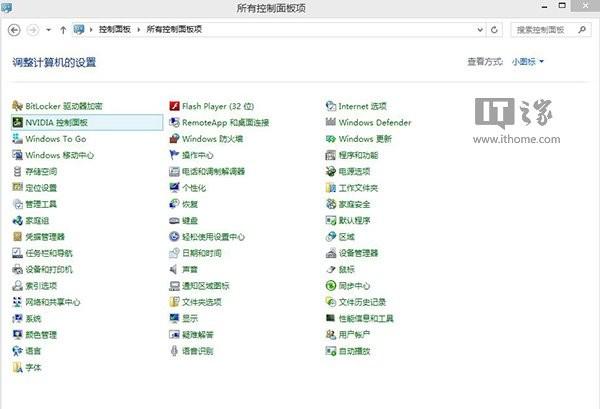
Task: Refresh the control panel view
Action: [494, 29]
